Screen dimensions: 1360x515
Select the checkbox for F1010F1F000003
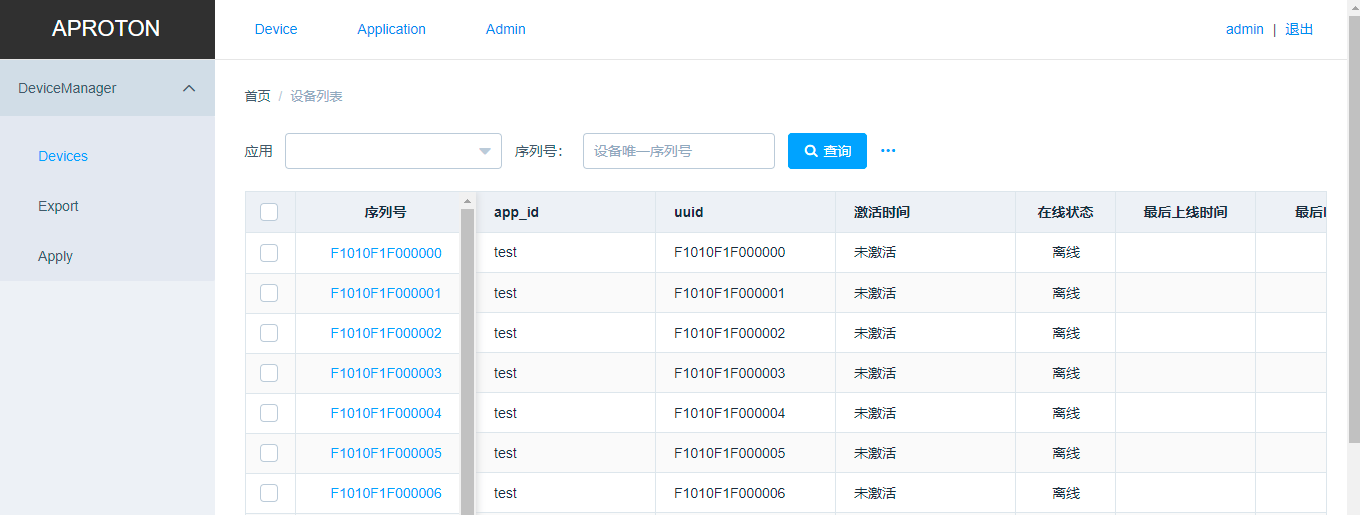pyautogui.click(x=269, y=373)
